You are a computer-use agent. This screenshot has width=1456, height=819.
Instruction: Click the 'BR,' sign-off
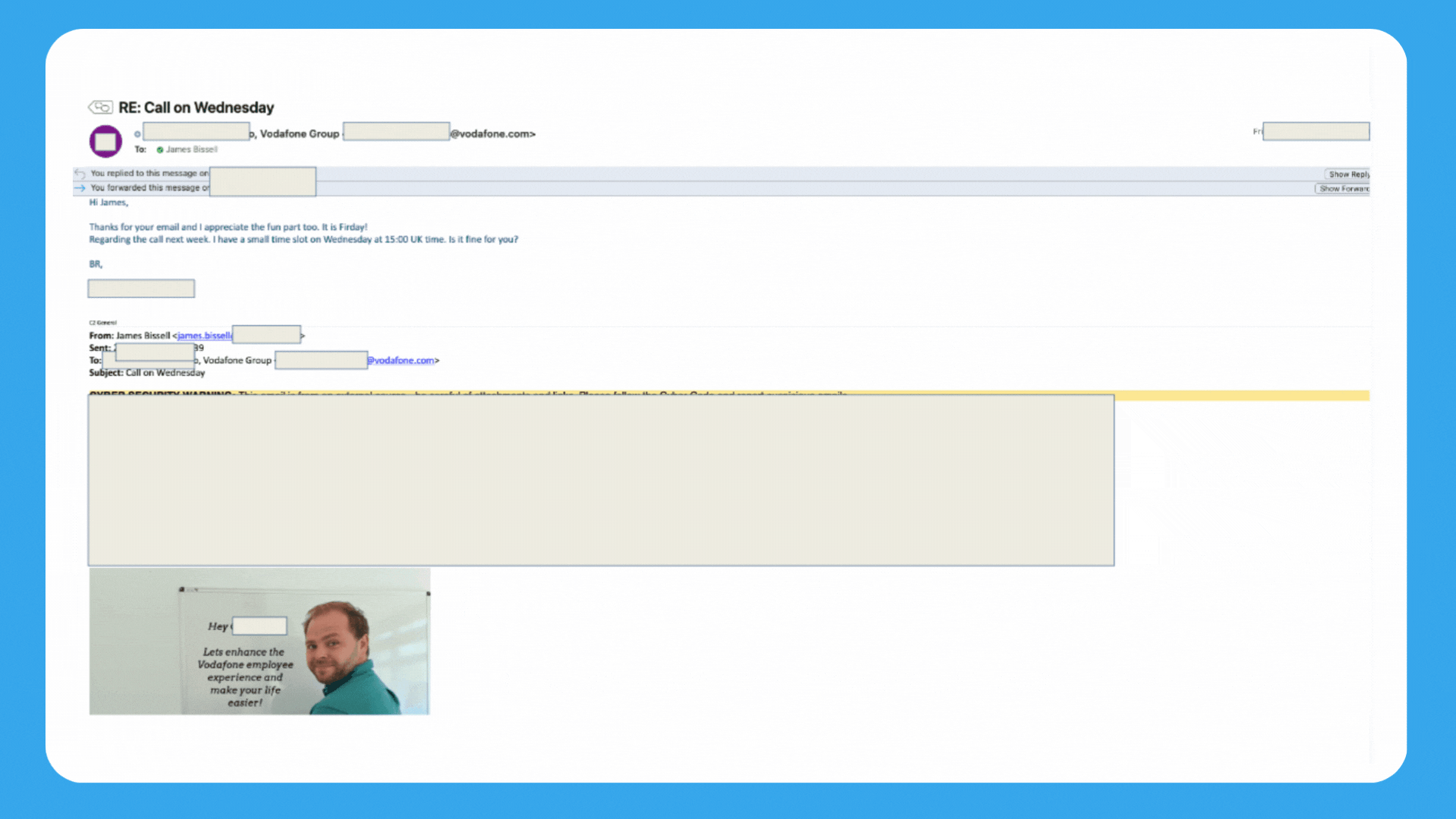96,264
